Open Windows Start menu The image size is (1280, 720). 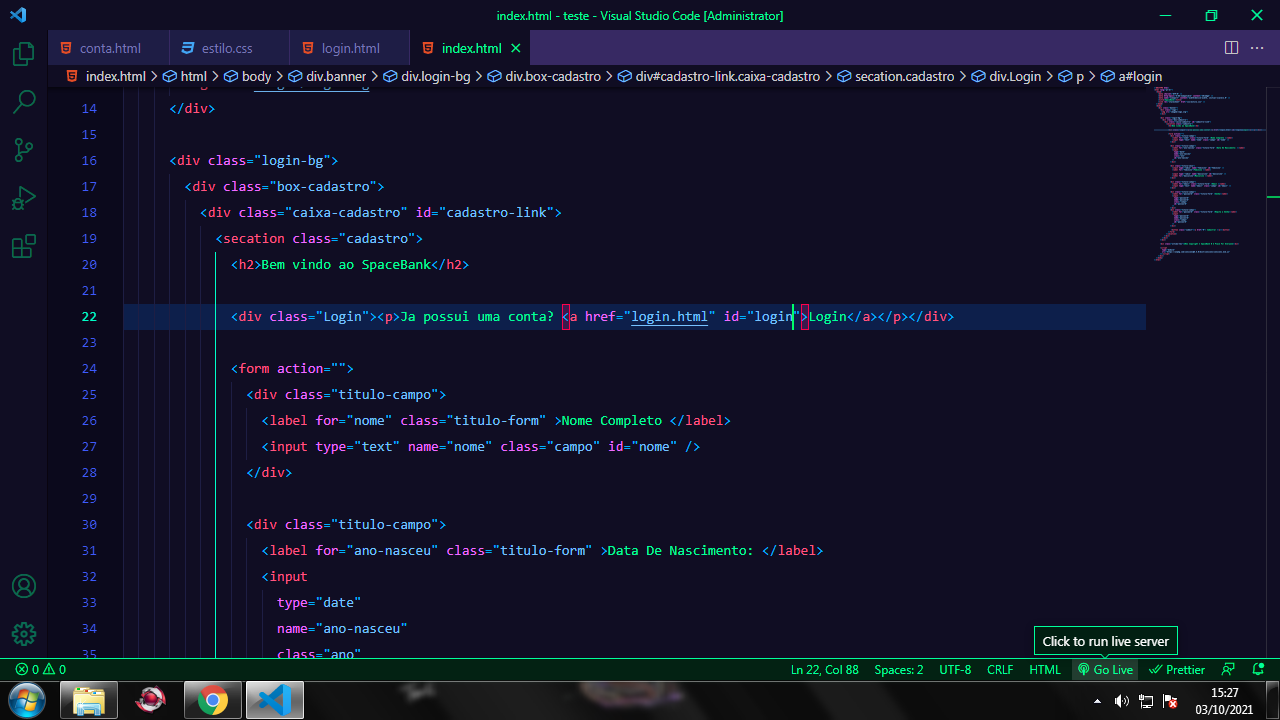25,699
